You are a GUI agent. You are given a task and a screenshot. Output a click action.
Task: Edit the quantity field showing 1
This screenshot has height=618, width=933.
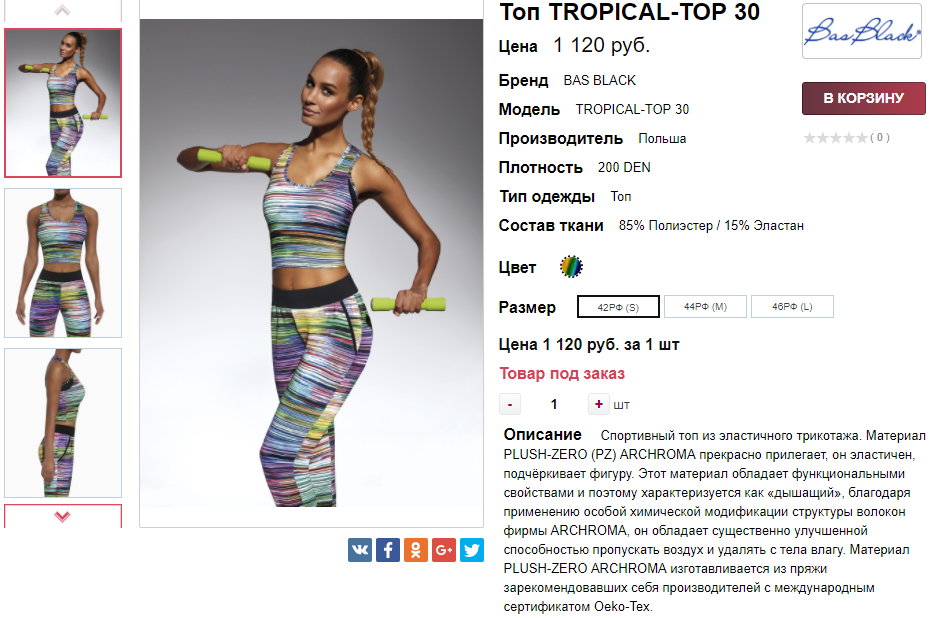(x=554, y=404)
